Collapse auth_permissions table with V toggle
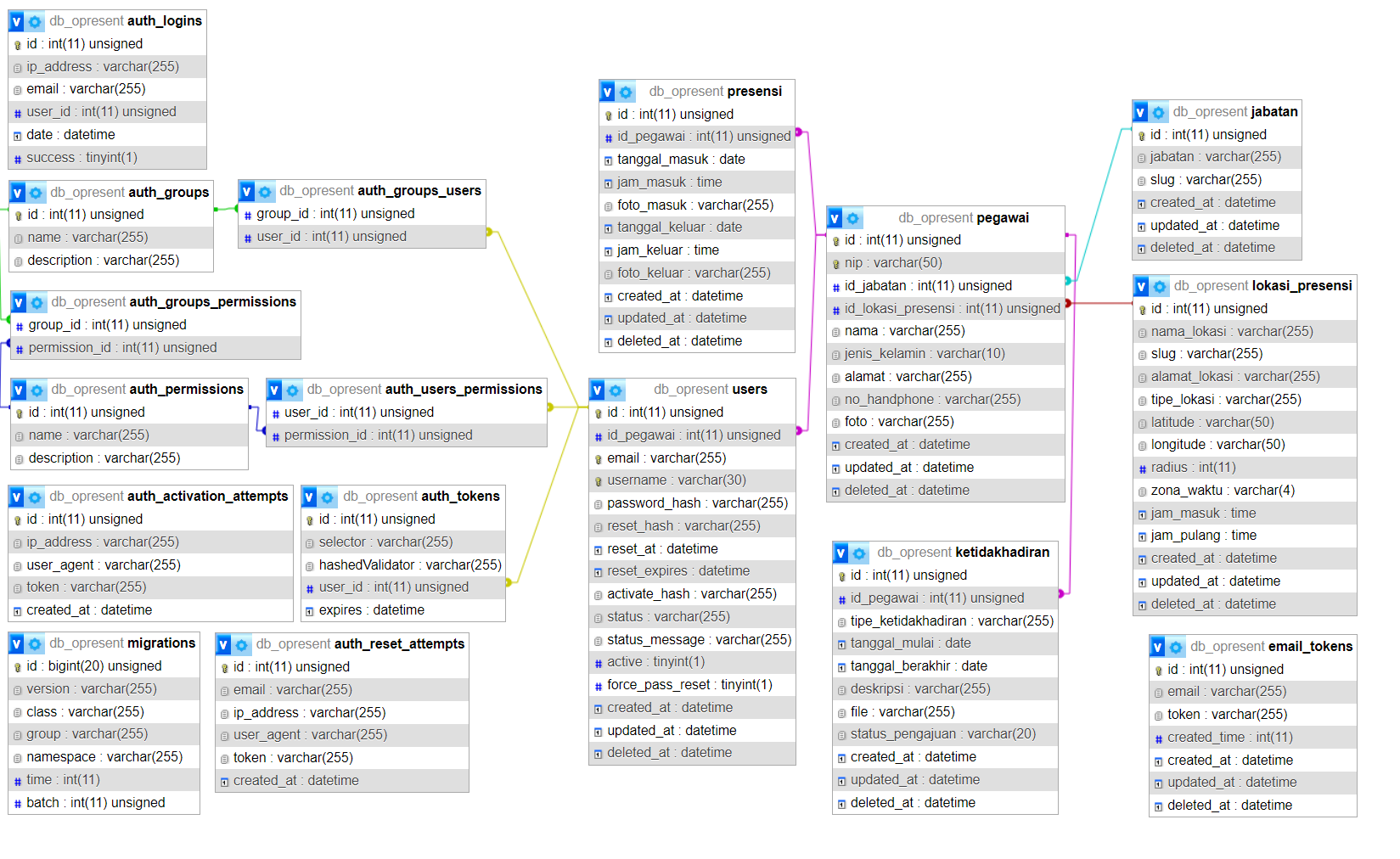This screenshot has width=1400, height=859. click(x=20, y=390)
